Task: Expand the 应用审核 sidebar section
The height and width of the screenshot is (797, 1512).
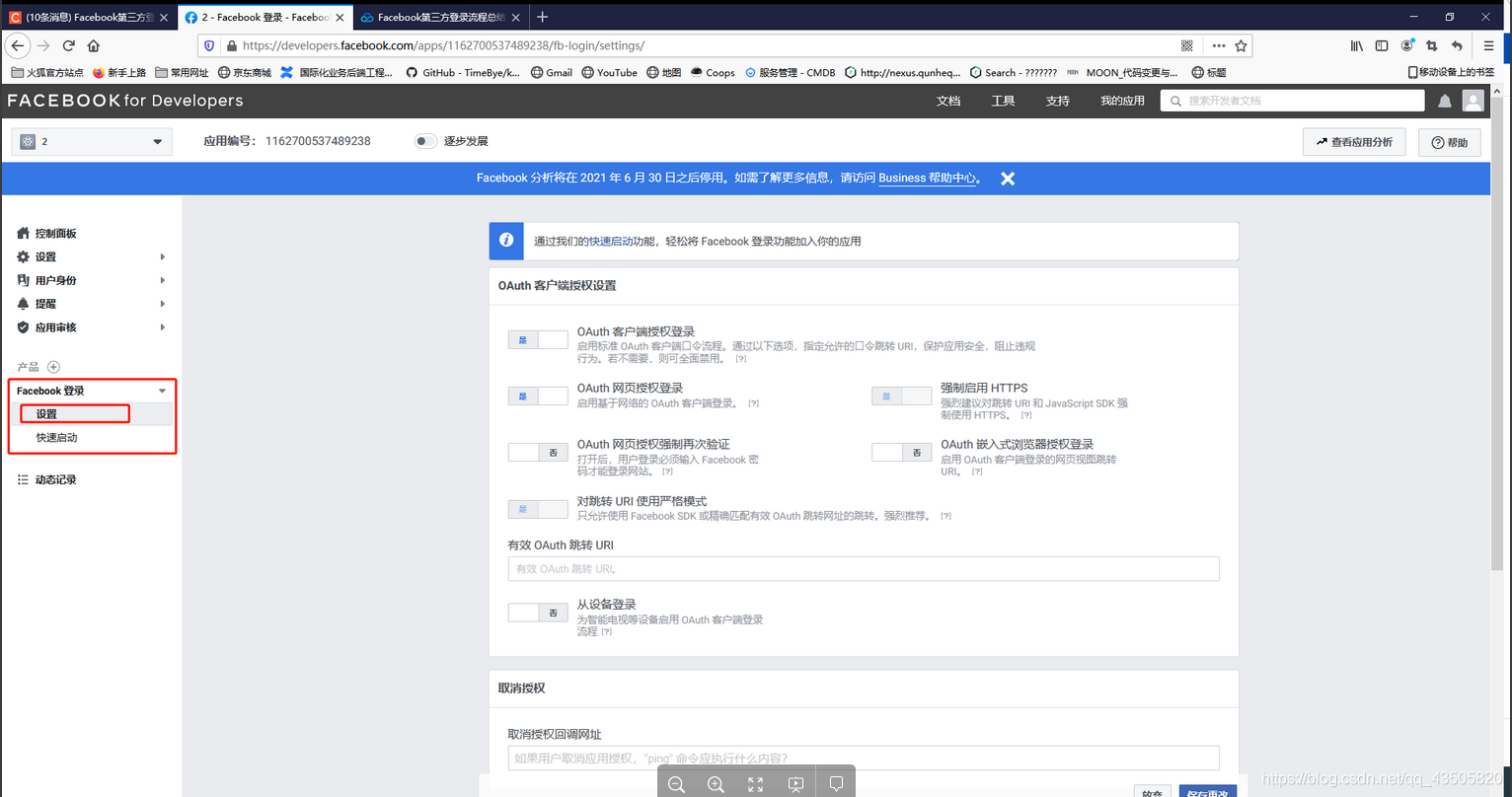Action: [91, 327]
